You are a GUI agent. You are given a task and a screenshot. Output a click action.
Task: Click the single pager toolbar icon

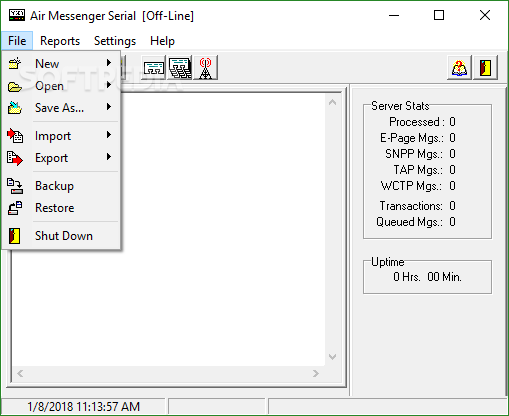click(154, 68)
